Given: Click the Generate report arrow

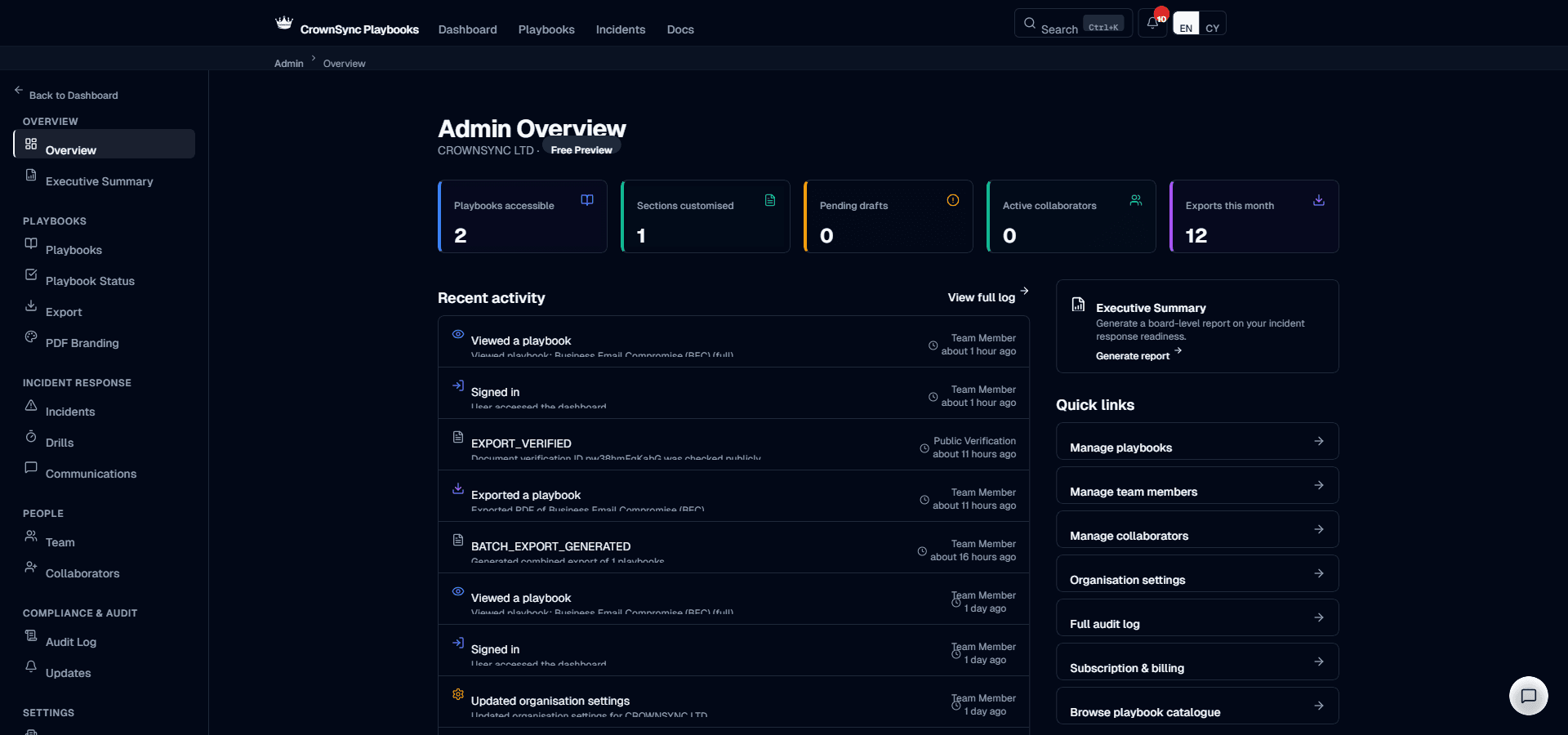Looking at the screenshot, I should pos(1178,350).
